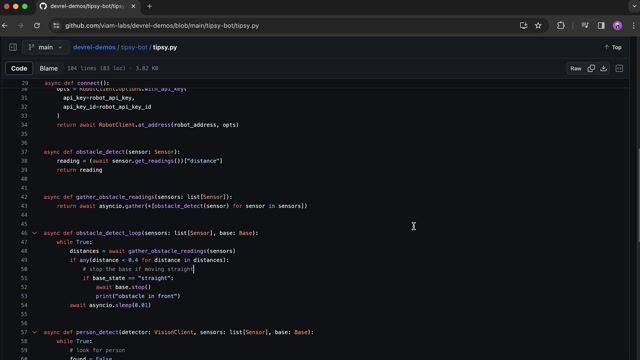
Task: Bookmark this page with the star
Action: coord(538,26)
